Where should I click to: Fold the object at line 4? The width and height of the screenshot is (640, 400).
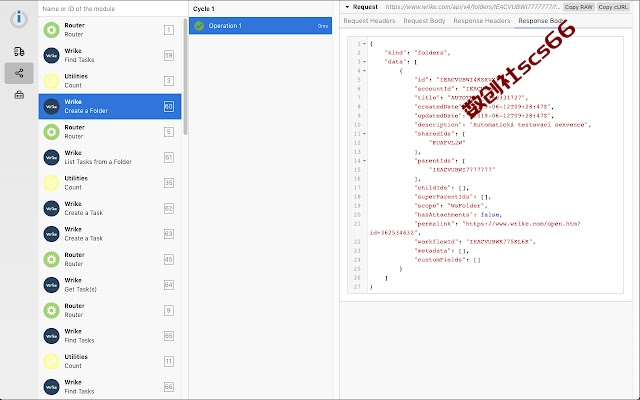click(x=364, y=71)
